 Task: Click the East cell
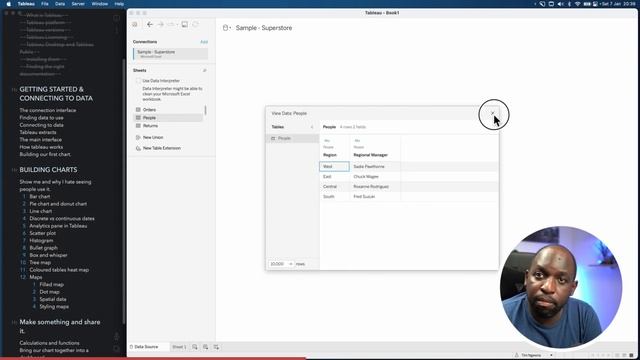[x=334, y=176]
